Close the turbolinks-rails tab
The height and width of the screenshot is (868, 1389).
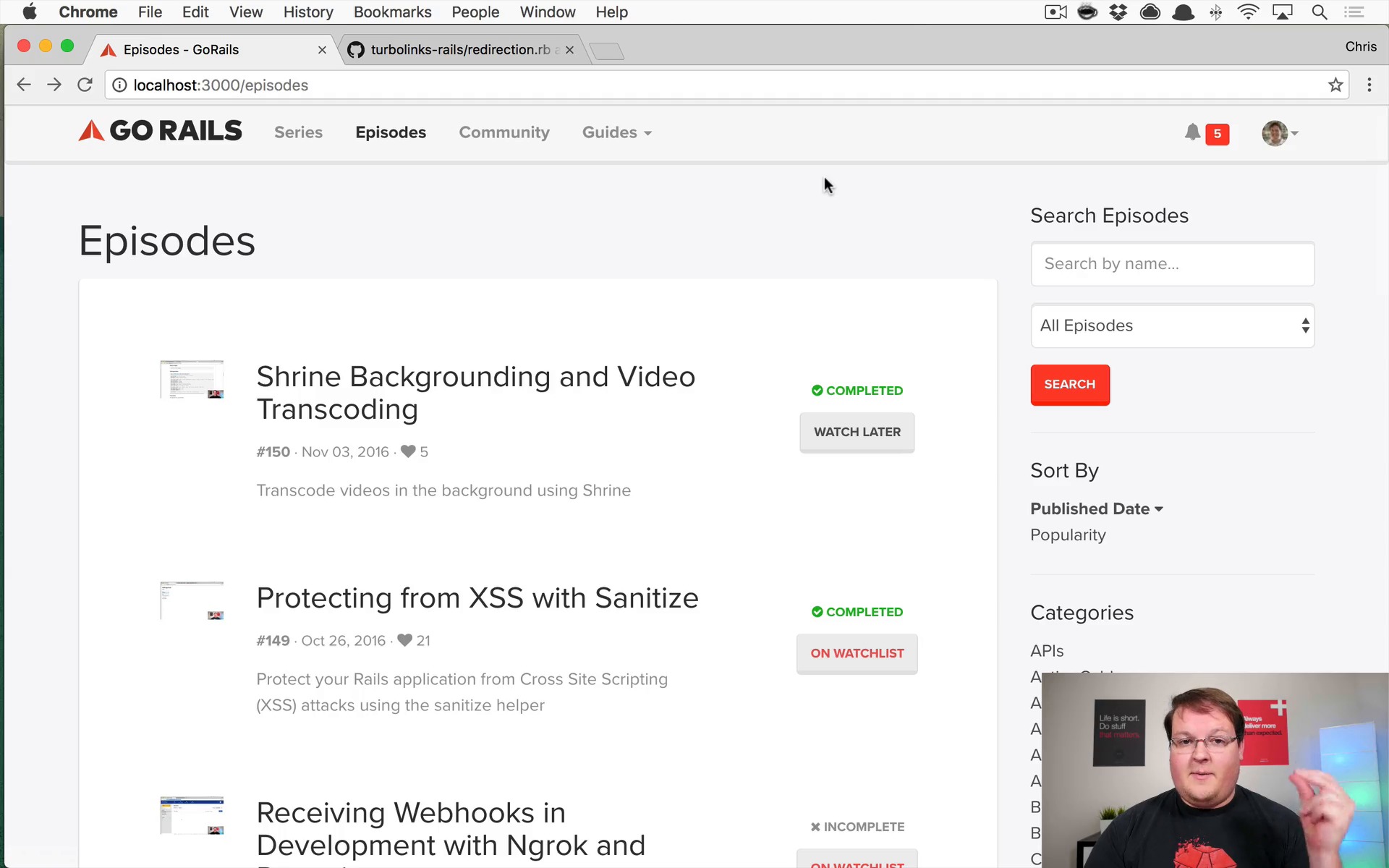pyautogui.click(x=570, y=50)
